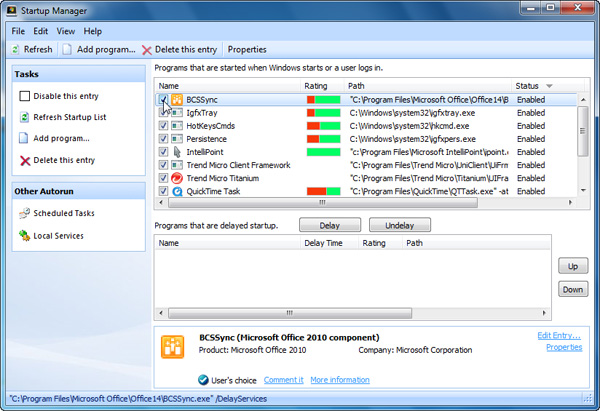This screenshot has width=600, height=411.
Task: Click the Undelay button
Action: pyautogui.click(x=400, y=225)
